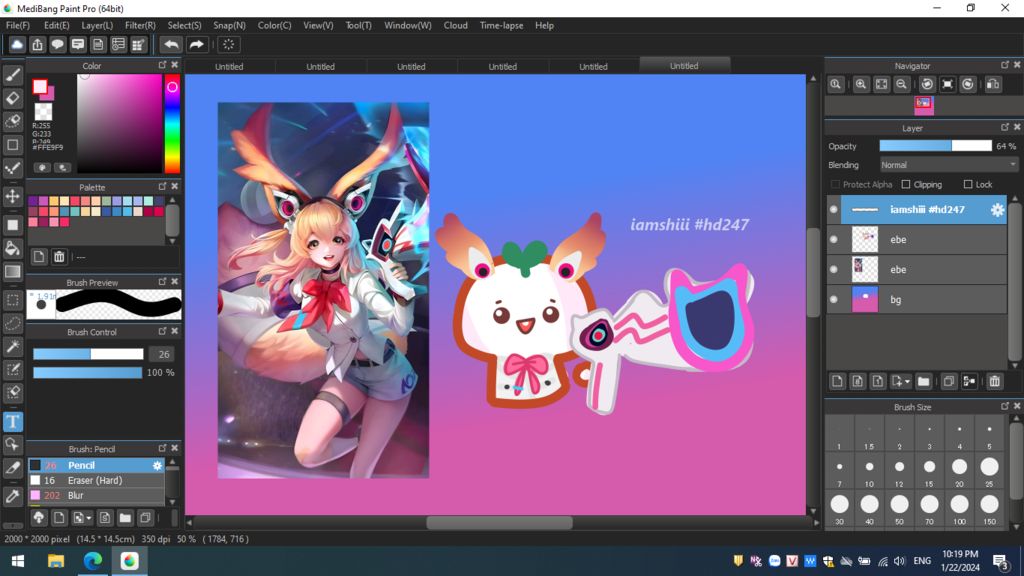Image resolution: width=1024 pixels, height=576 pixels.
Task: Open File Explorer from the taskbar
Action: [56, 561]
